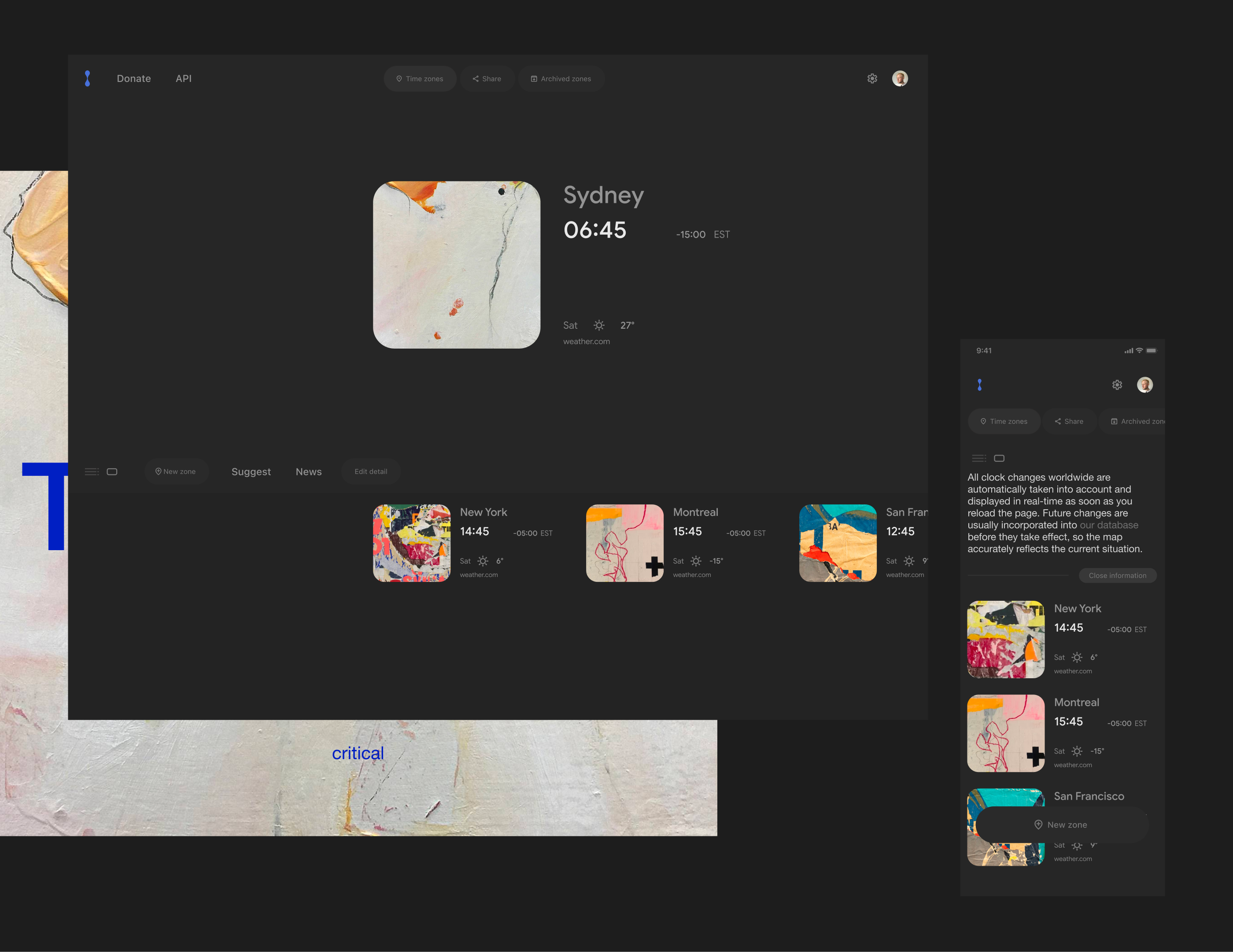Screen dimensions: 1233x952
Task: Follow the 'our database' link
Action: [x=1109, y=526]
